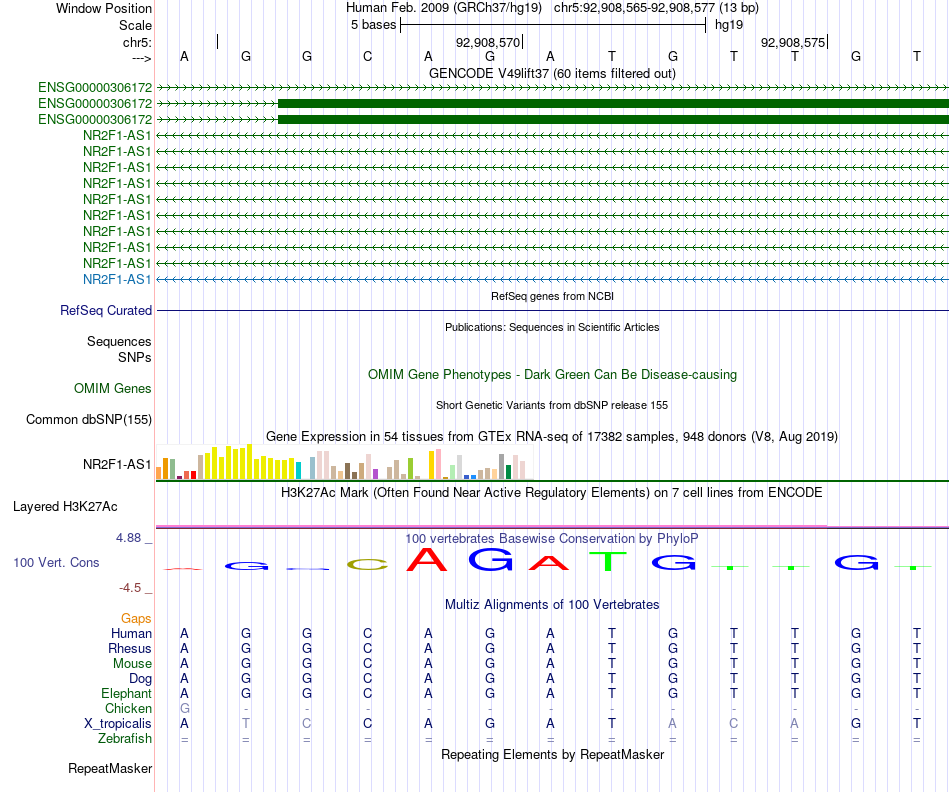
Task: Click the ---> sequence direction arrow label
Action: coord(141,58)
